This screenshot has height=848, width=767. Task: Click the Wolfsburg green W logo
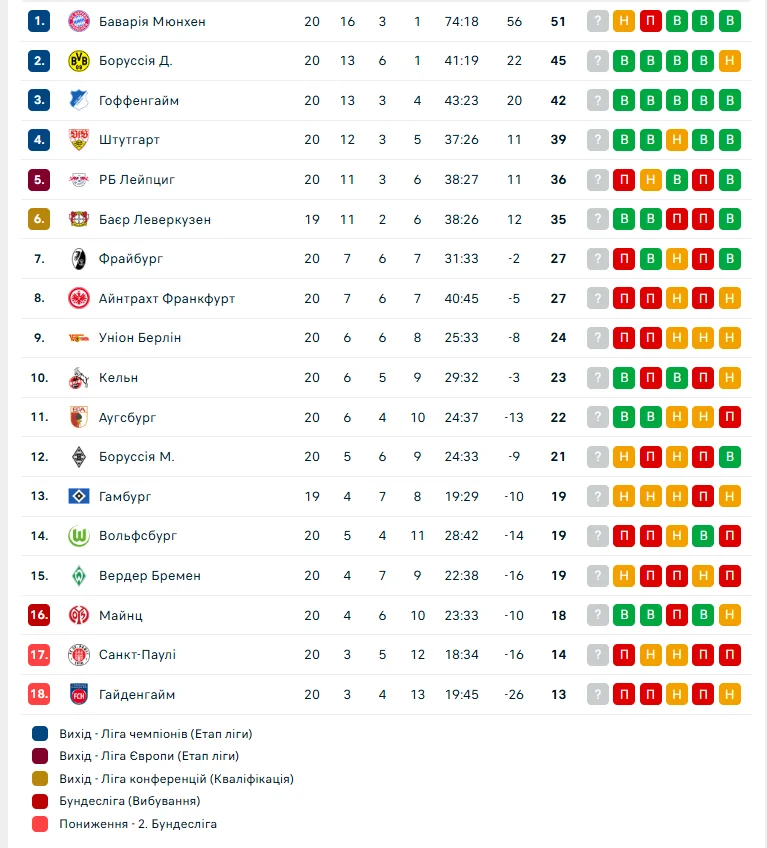(79, 536)
